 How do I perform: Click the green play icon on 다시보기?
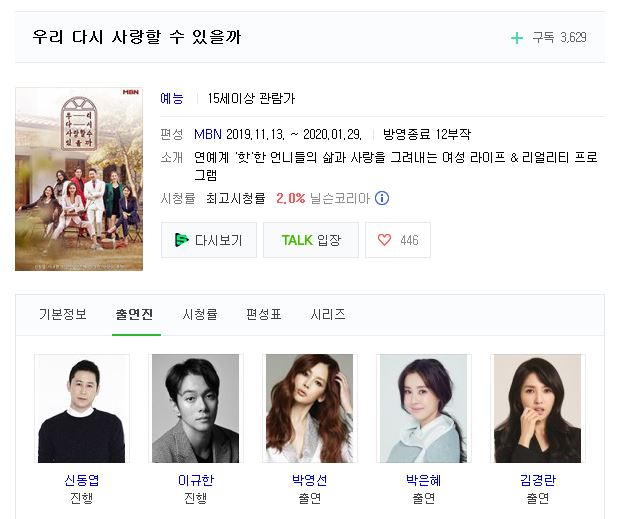click(x=181, y=240)
